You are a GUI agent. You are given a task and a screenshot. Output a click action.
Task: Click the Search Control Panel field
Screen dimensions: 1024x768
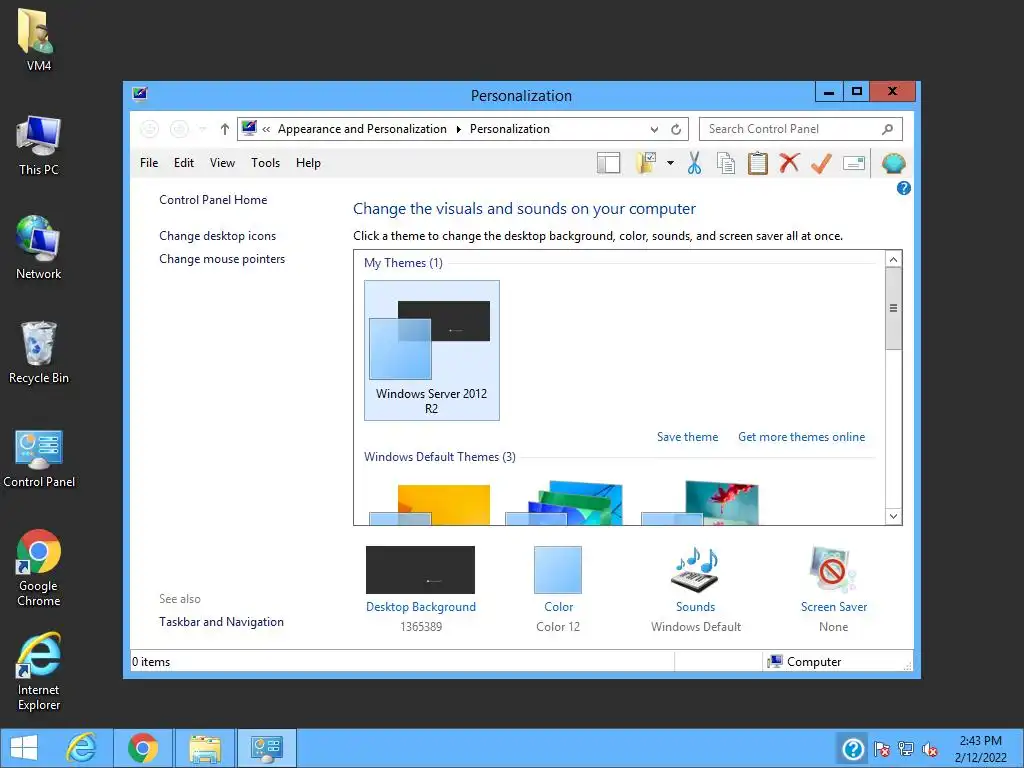click(801, 129)
